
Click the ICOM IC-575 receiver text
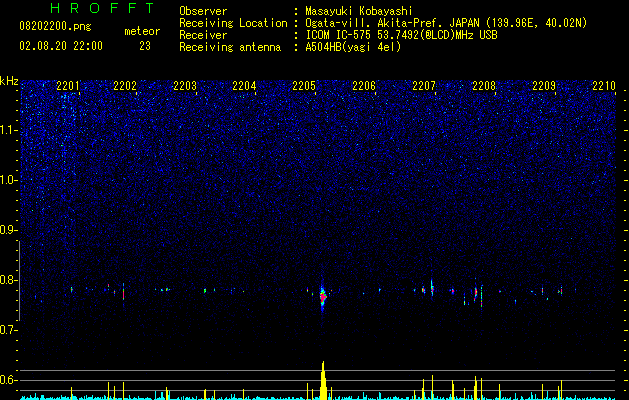click(401, 35)
